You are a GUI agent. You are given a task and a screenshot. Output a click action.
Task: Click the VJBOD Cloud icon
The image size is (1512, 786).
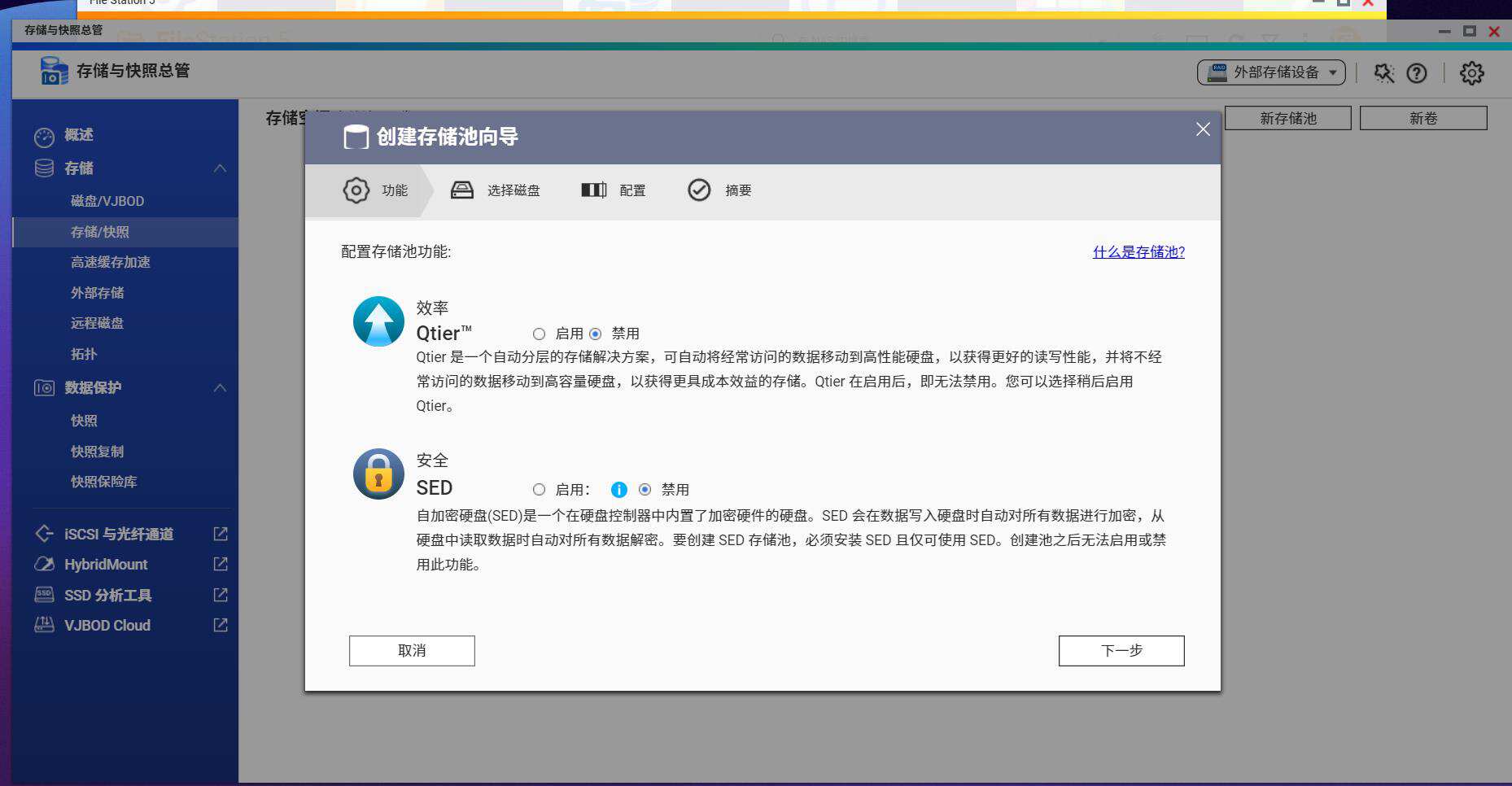pos(44,625)
